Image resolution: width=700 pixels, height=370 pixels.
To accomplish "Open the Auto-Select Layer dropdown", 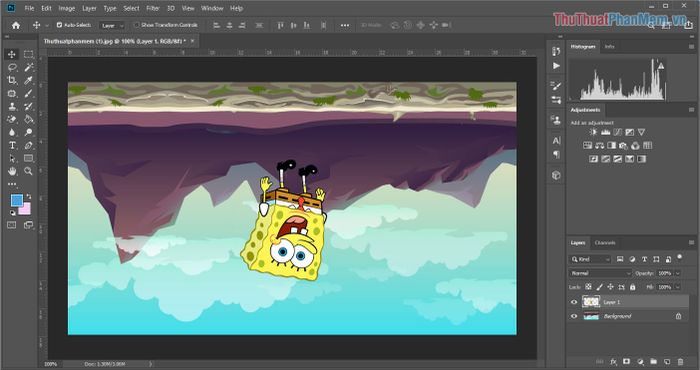I will click(x=112, y=25).
